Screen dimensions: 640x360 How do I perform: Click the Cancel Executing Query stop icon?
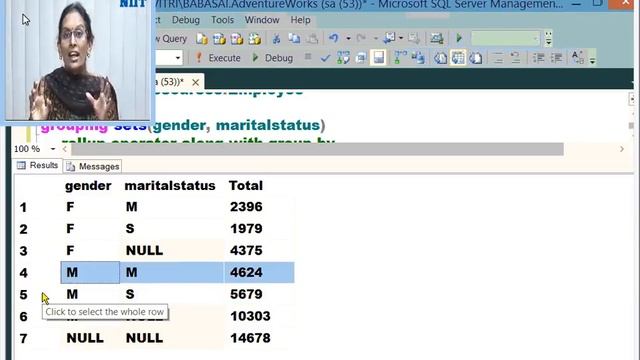[x=308, y=57]
